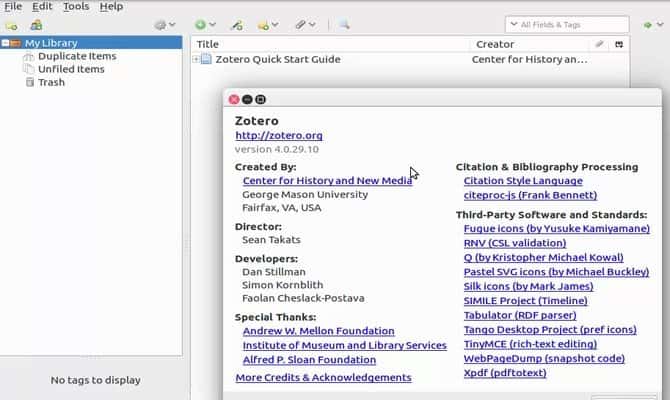Open Q (by Kristopher Michael Kowal) link
This screenshot has height=400, width=670.
544,258
